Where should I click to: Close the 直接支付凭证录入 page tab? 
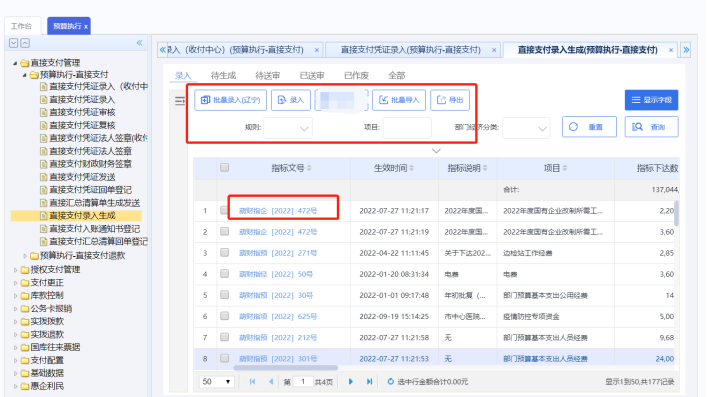coord(494,50)
